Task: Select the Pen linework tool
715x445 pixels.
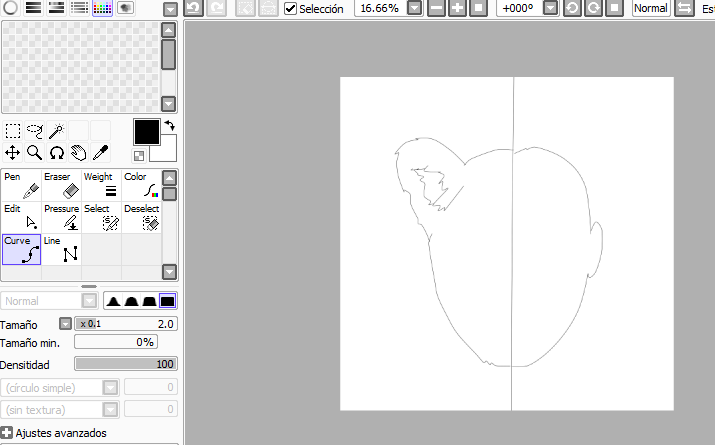Action: click(21, 185)
